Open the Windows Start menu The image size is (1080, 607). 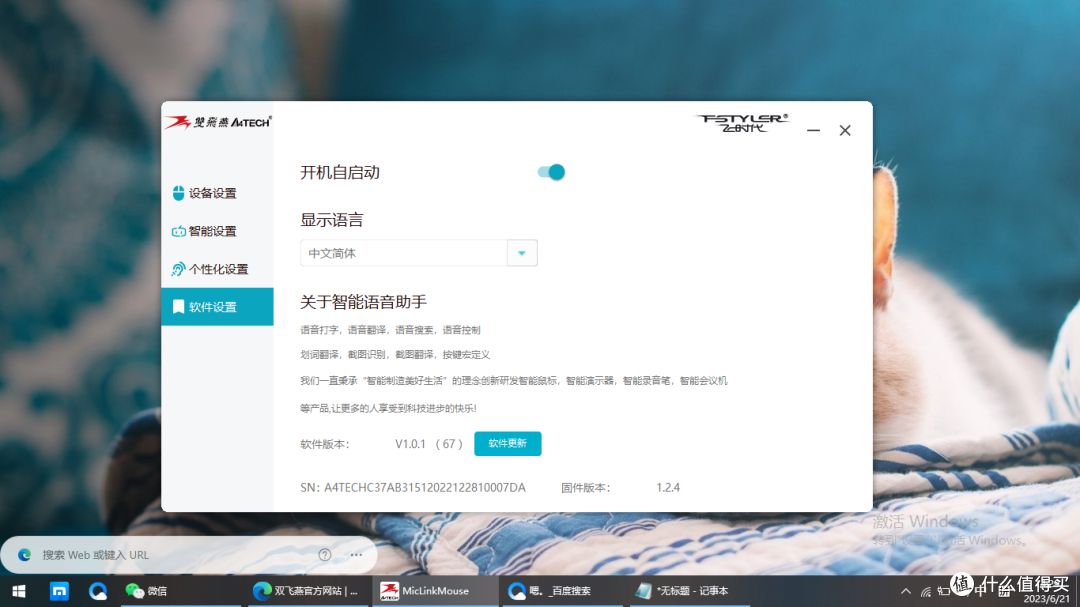(x=19, y=591)
